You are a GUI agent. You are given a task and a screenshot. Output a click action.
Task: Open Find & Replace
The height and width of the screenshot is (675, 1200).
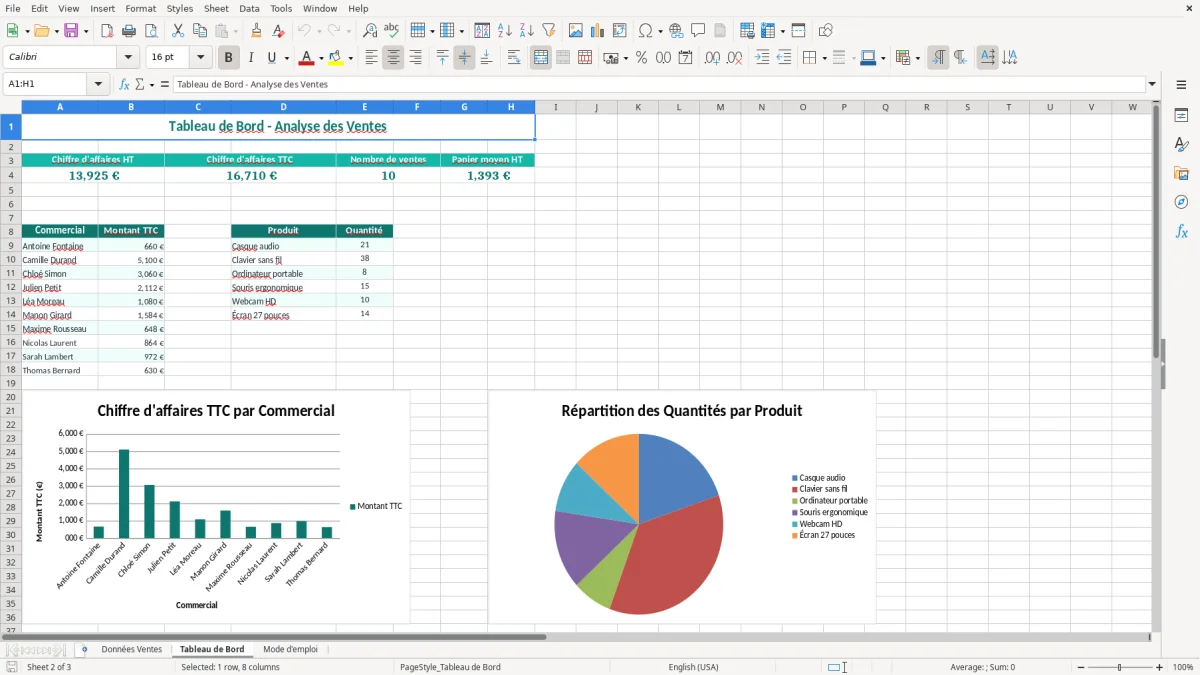point(370,31)
